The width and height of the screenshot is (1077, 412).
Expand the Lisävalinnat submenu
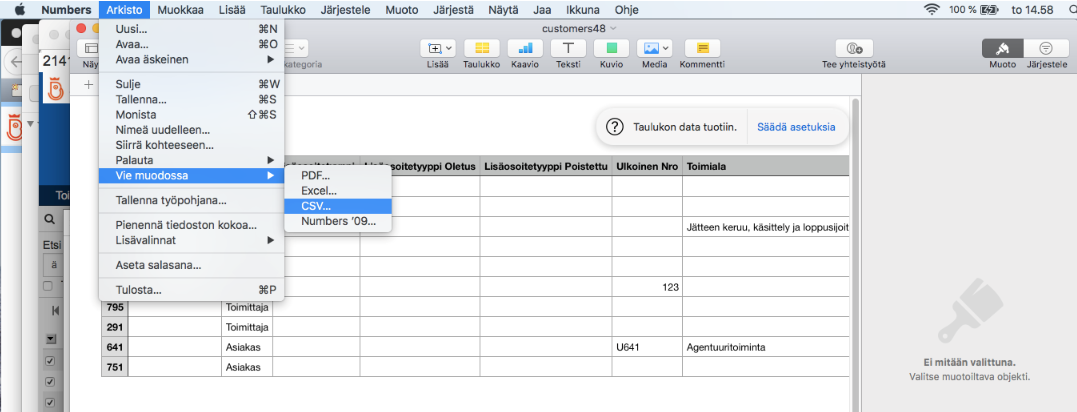tap(190, 240)
